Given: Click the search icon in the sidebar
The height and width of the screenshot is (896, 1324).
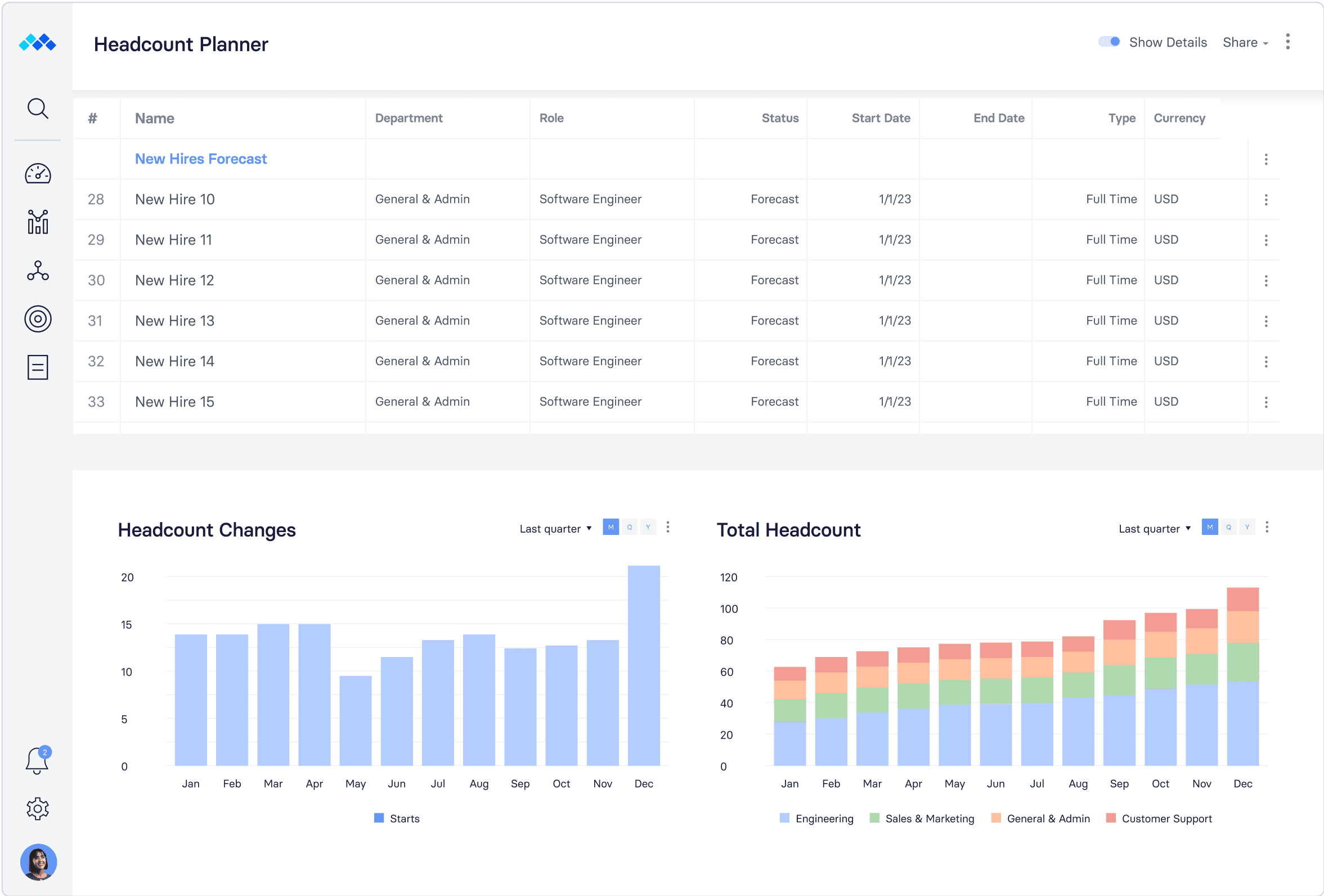Looking at the screenshot, I should tap(38, 108).
